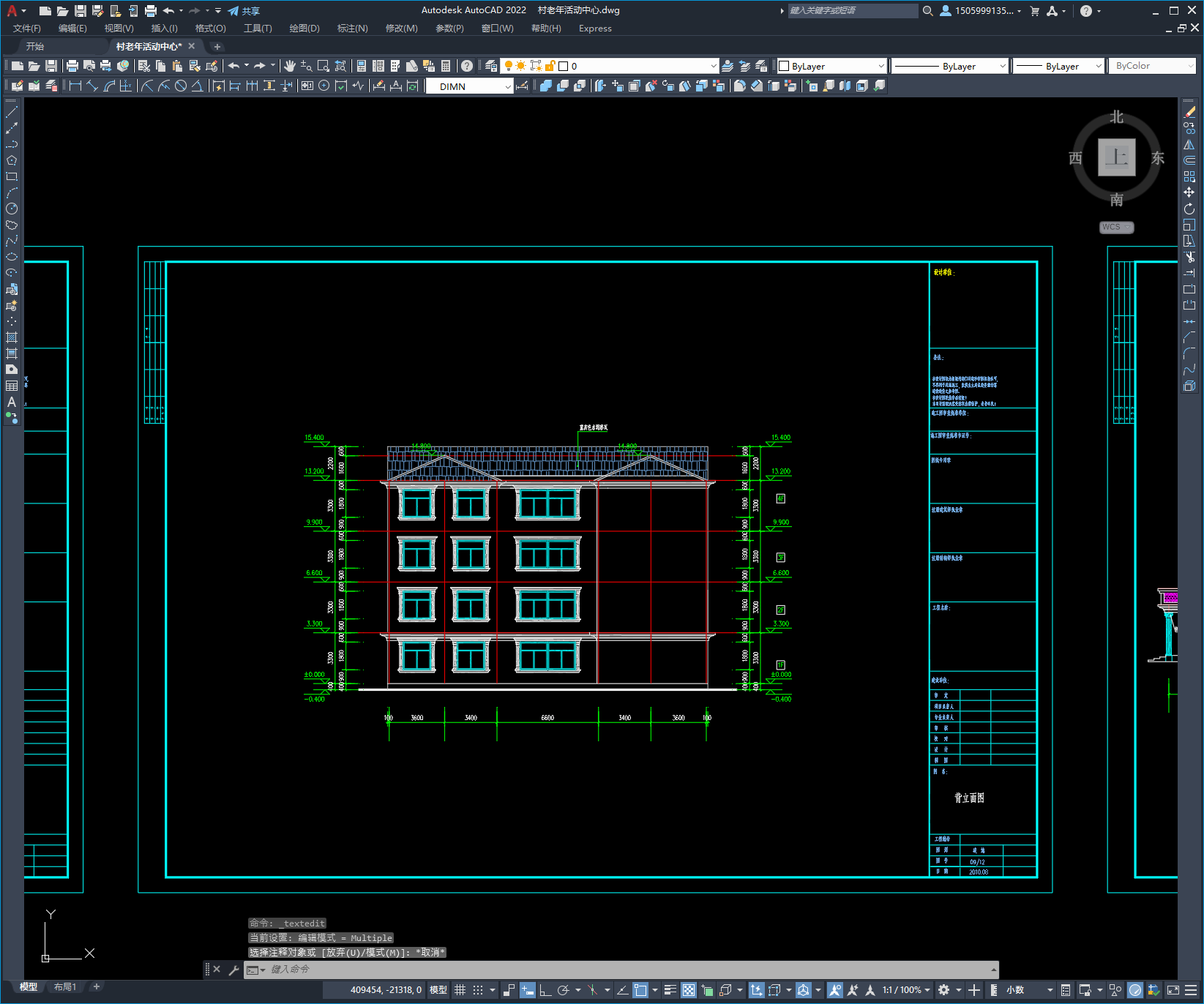Open Layer Properties Manager icon
The width and height of the screenshot is (1204, 1004).
491,66
